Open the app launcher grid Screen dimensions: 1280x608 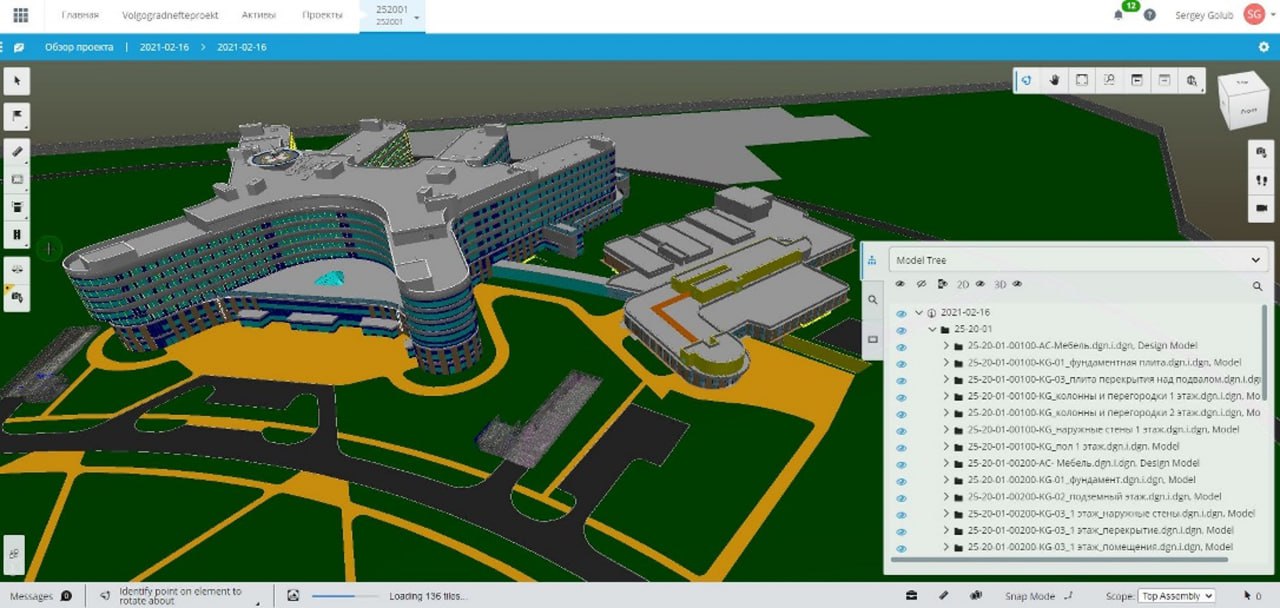click(x=20, y=15)
